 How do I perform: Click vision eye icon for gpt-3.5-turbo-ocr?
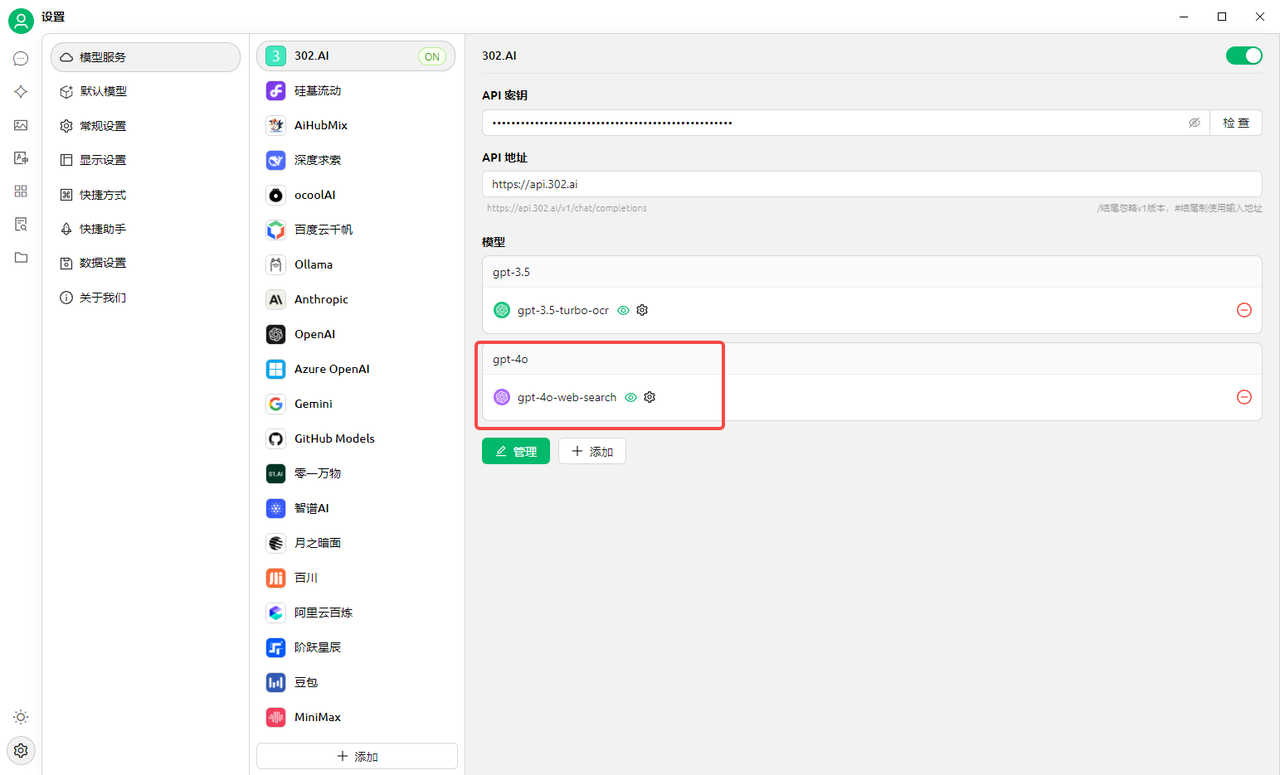tap(623, 310)
